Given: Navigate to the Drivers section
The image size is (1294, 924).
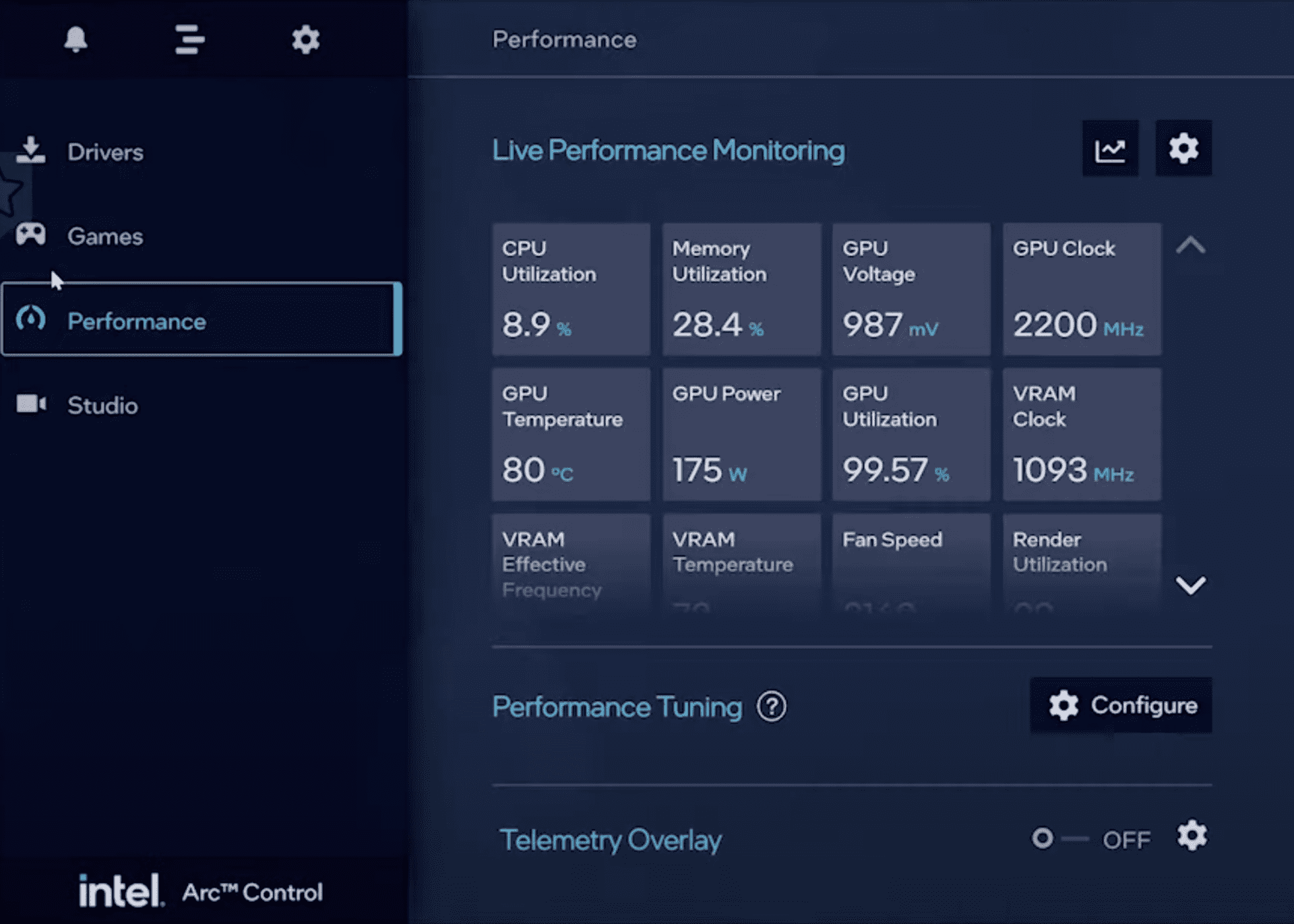Looking at the screenshot, I should [104, 152].
